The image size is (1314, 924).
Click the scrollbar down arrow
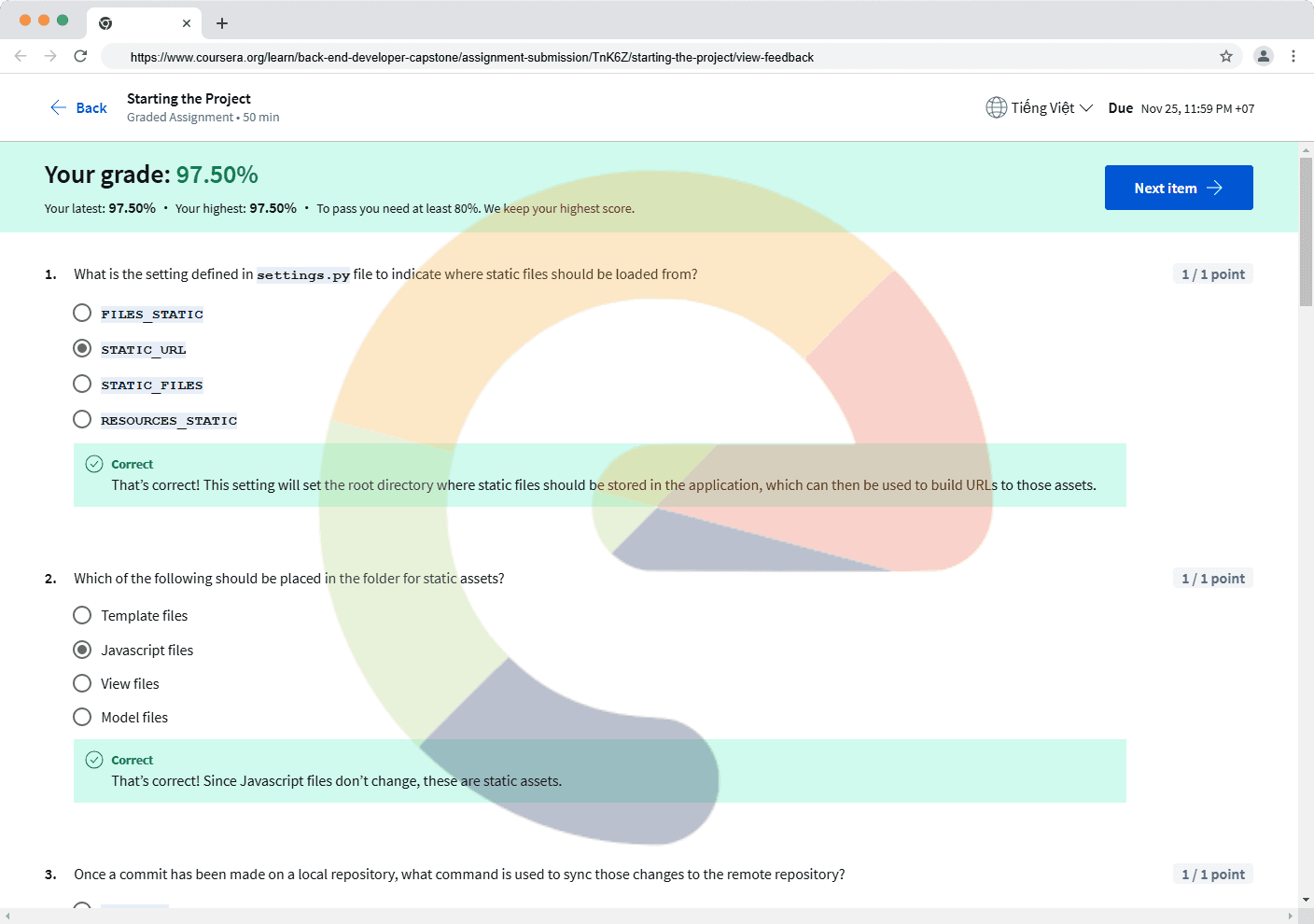1306,900
